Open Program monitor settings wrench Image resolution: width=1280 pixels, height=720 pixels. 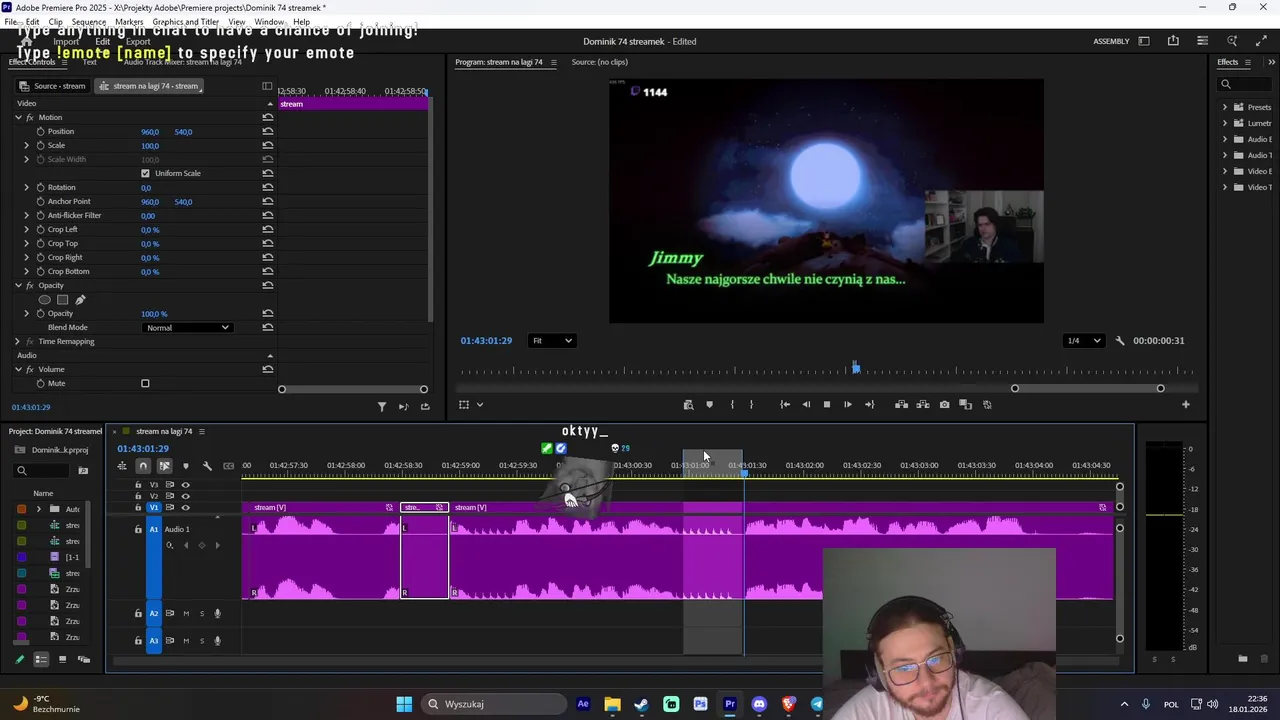click(1119, 341)
